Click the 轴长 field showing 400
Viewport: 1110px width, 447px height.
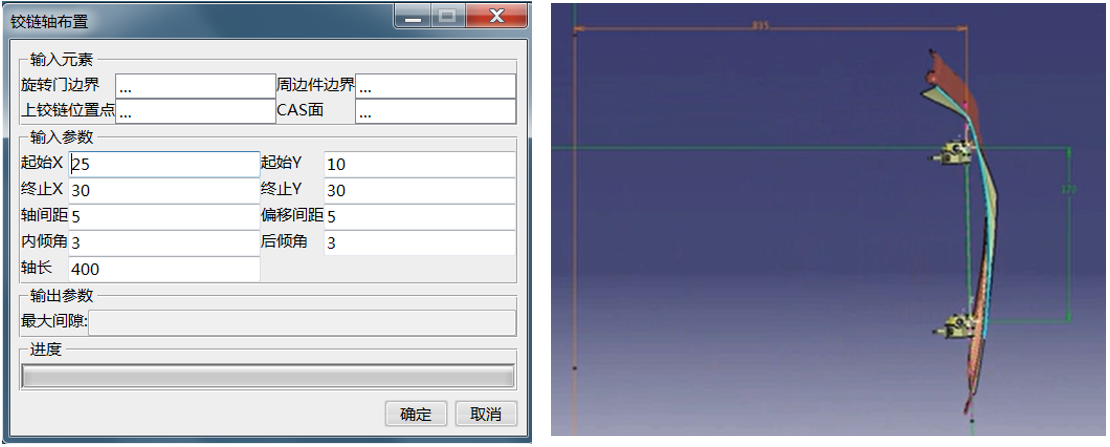click(x=164, y=269)
